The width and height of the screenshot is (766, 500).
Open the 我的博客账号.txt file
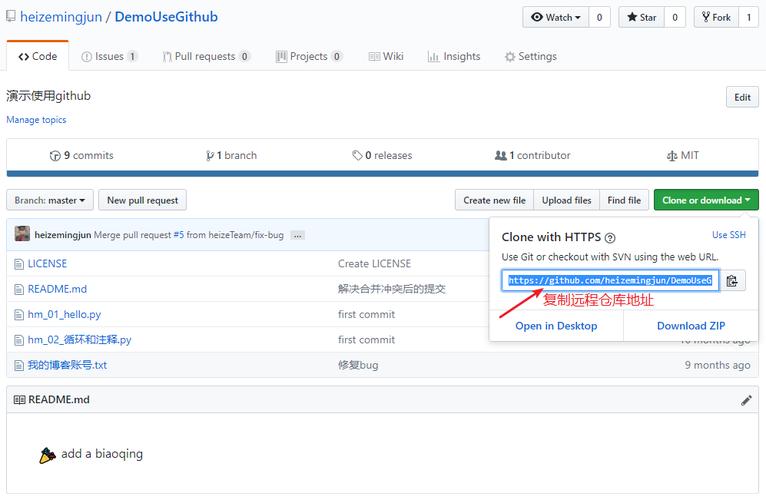coord(67,366)
